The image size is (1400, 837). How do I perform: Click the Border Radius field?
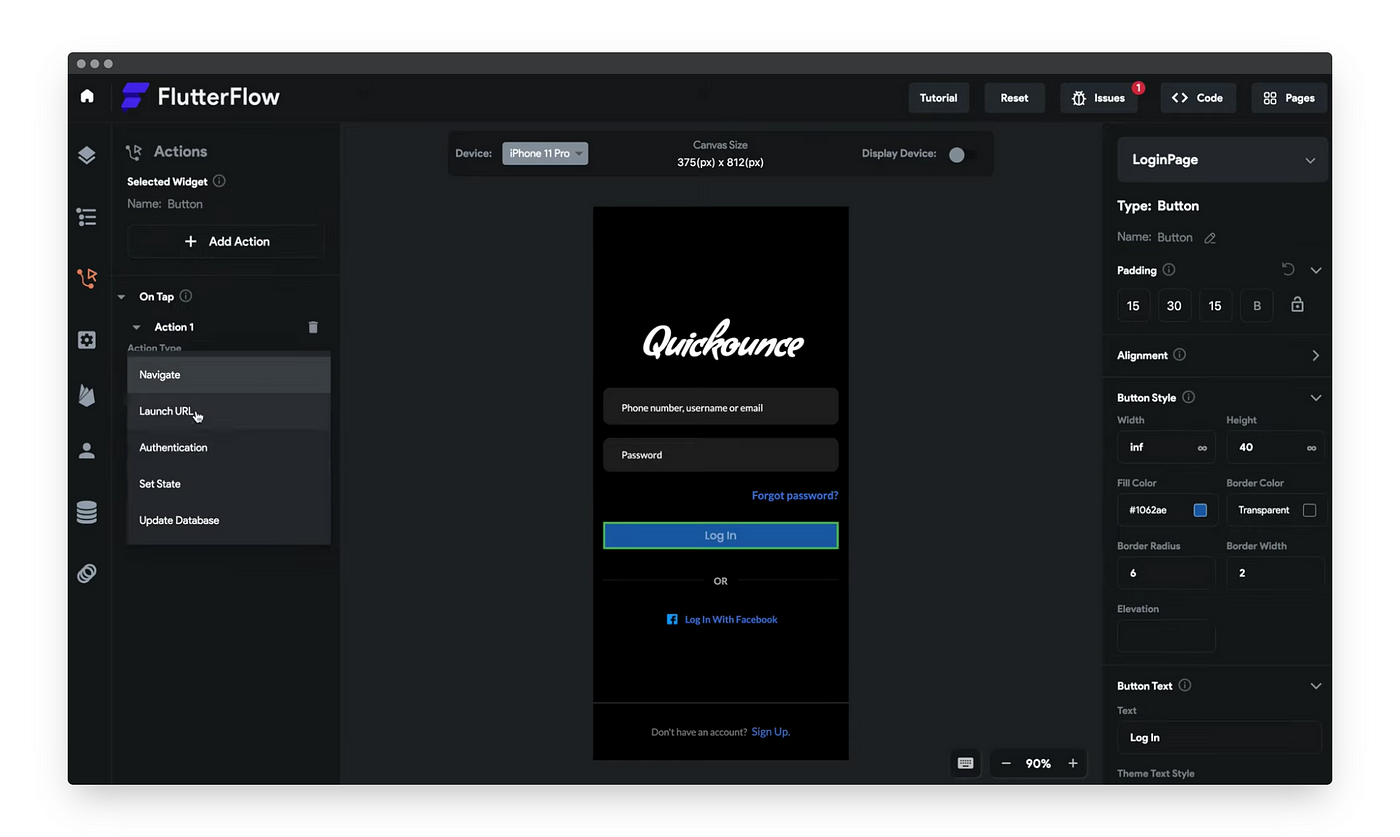point(1166,573)
